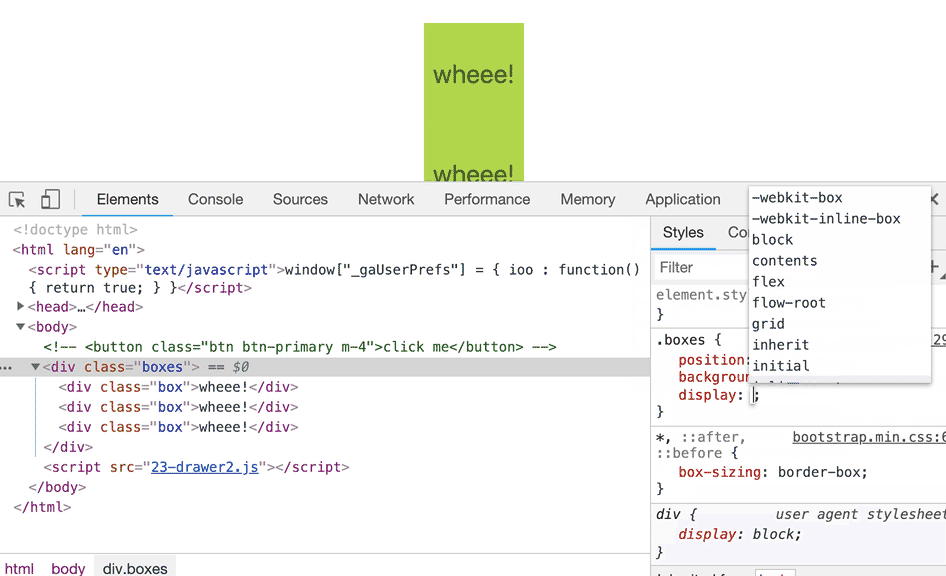
Task: Click the display value edit field
Action: (x=754, y=396)
